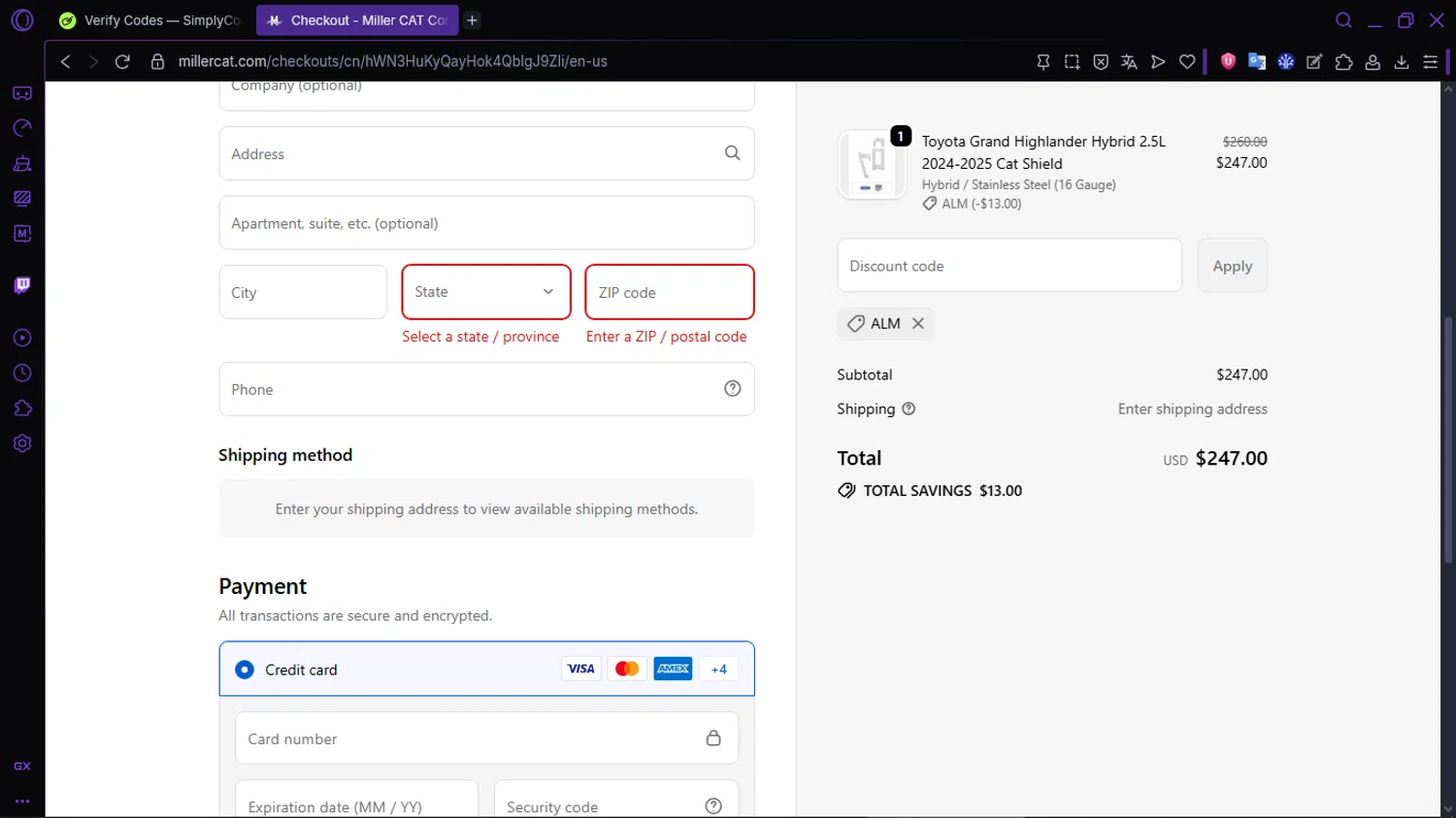Click the Total $247.00 amount
The height and width of the screenshot is (818, 1456).
click(x=1231, y=458)
